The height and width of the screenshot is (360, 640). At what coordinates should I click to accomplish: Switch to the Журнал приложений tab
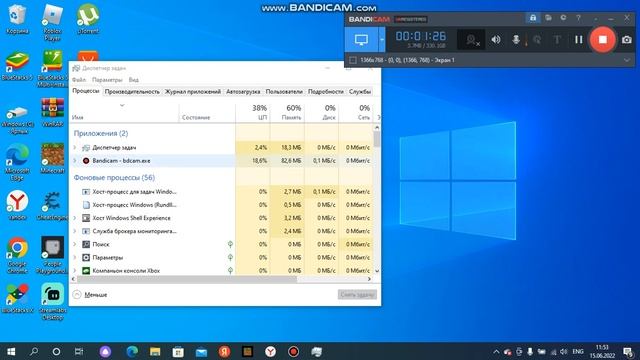pos(193,91)
